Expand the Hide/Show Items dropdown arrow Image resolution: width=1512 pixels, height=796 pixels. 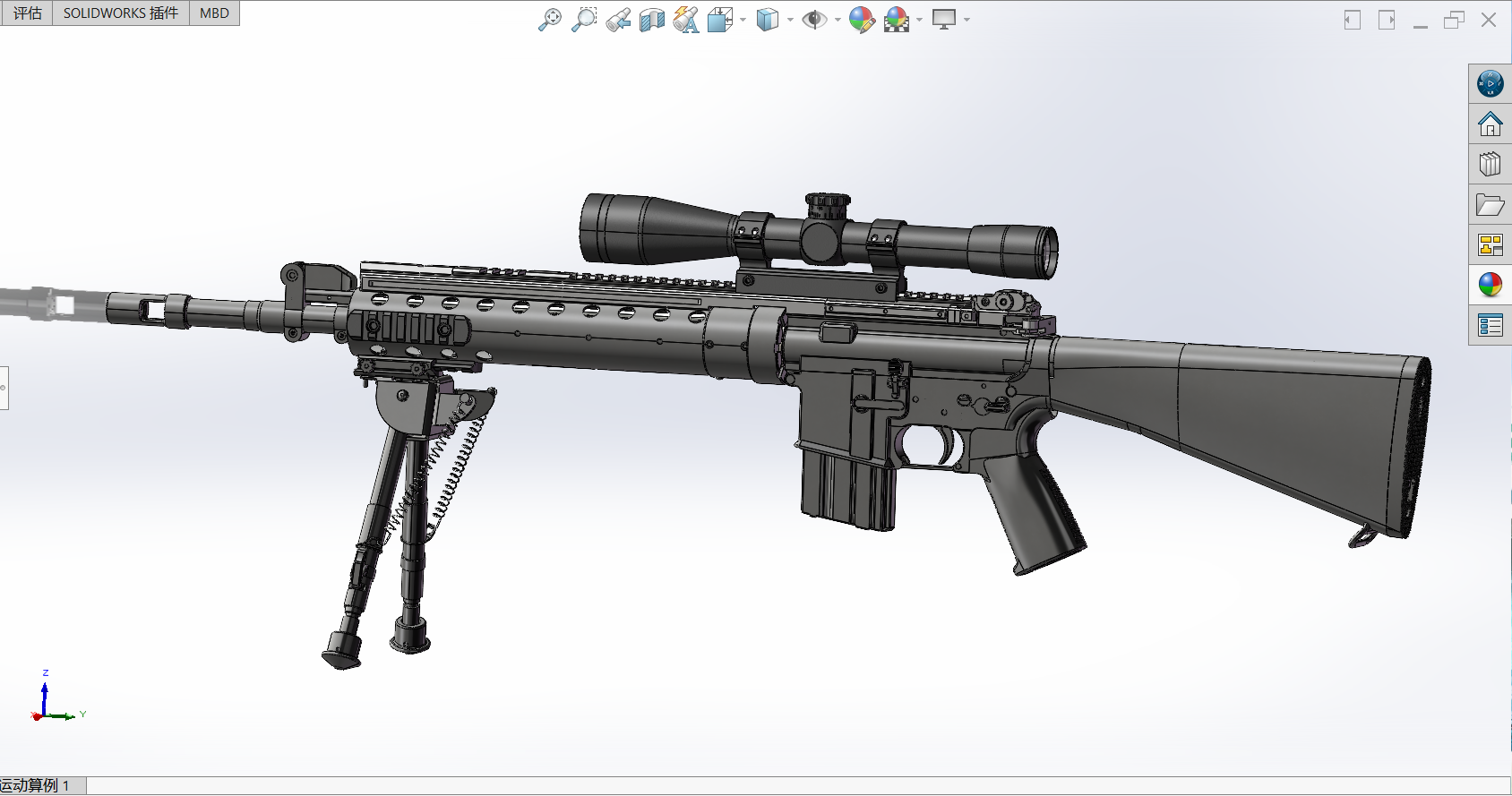coord(838,20)
